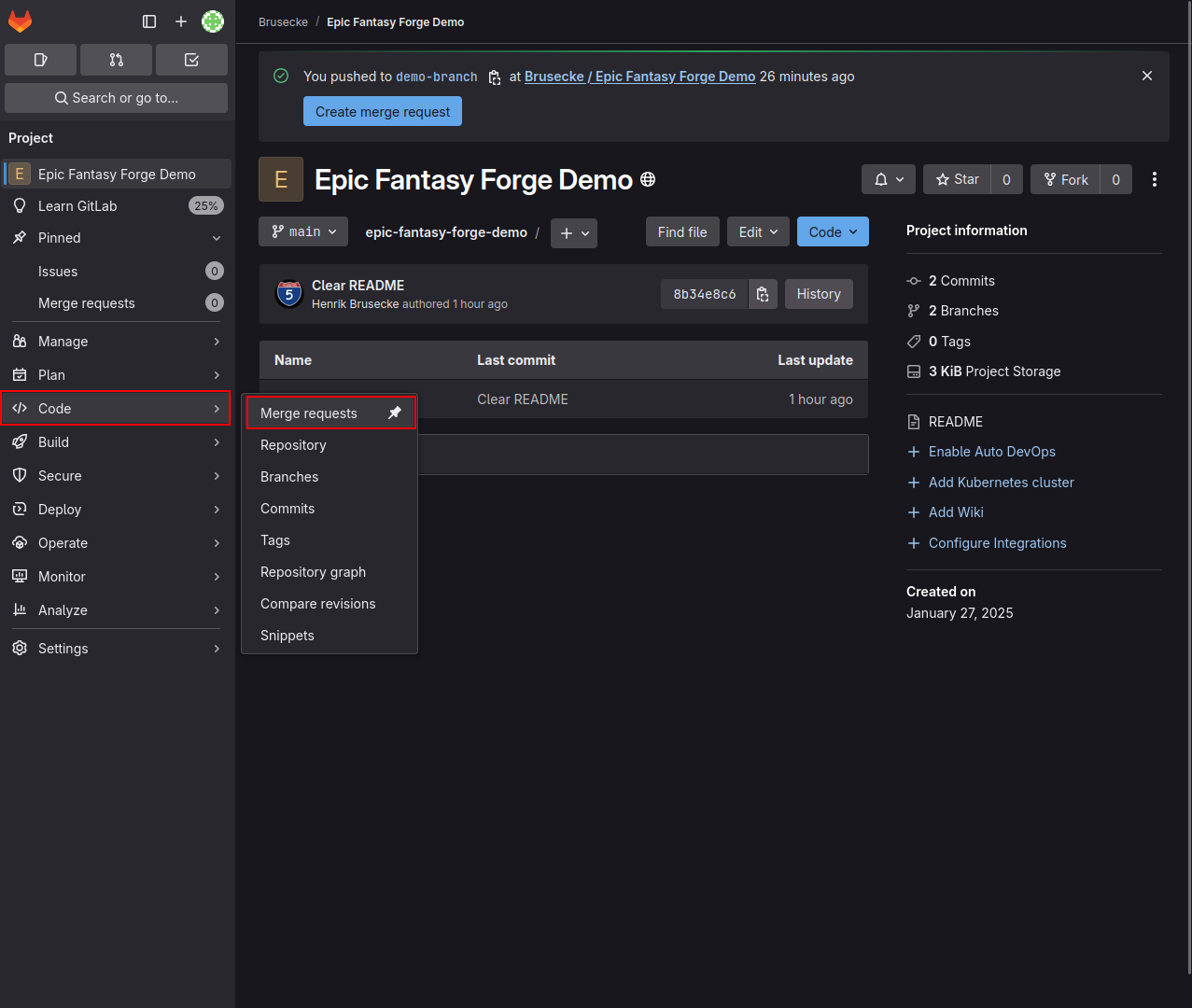Expand the Manage sidebar section
The height and width of the screenshot is (1008, 1192).
[x=117, y=342]
